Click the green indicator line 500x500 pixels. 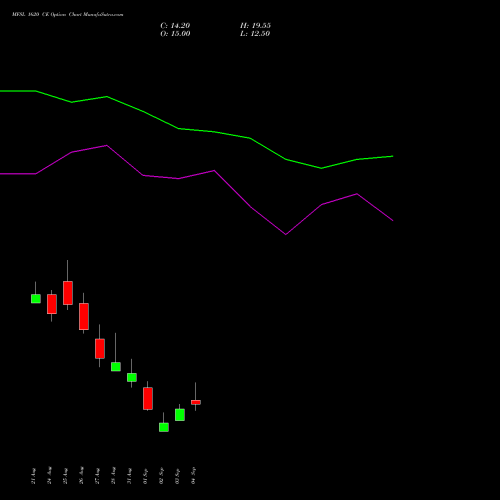coord(214,132)
